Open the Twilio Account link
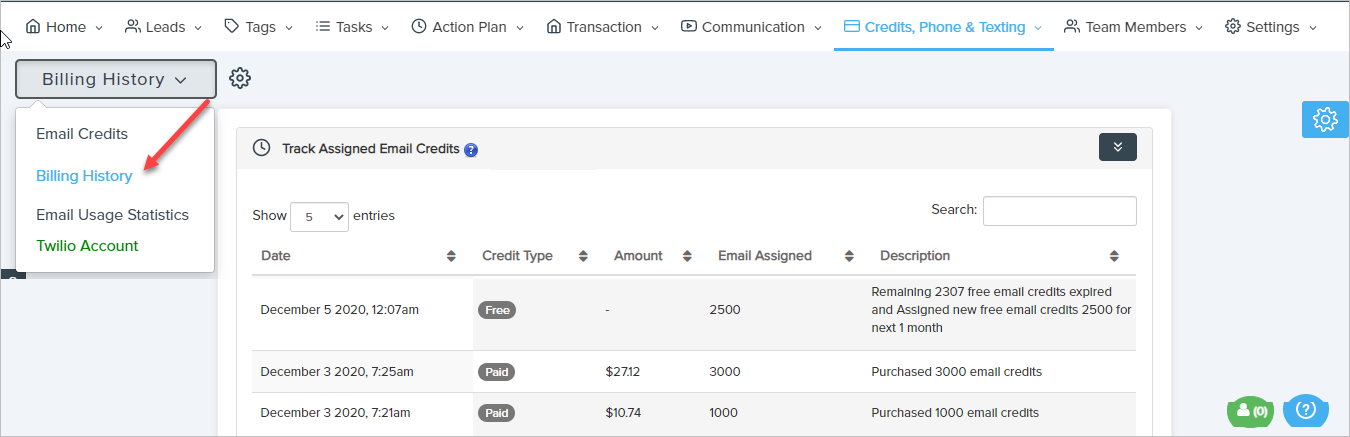Screen dimensions: 1350x437 click(x=87, y=246)
